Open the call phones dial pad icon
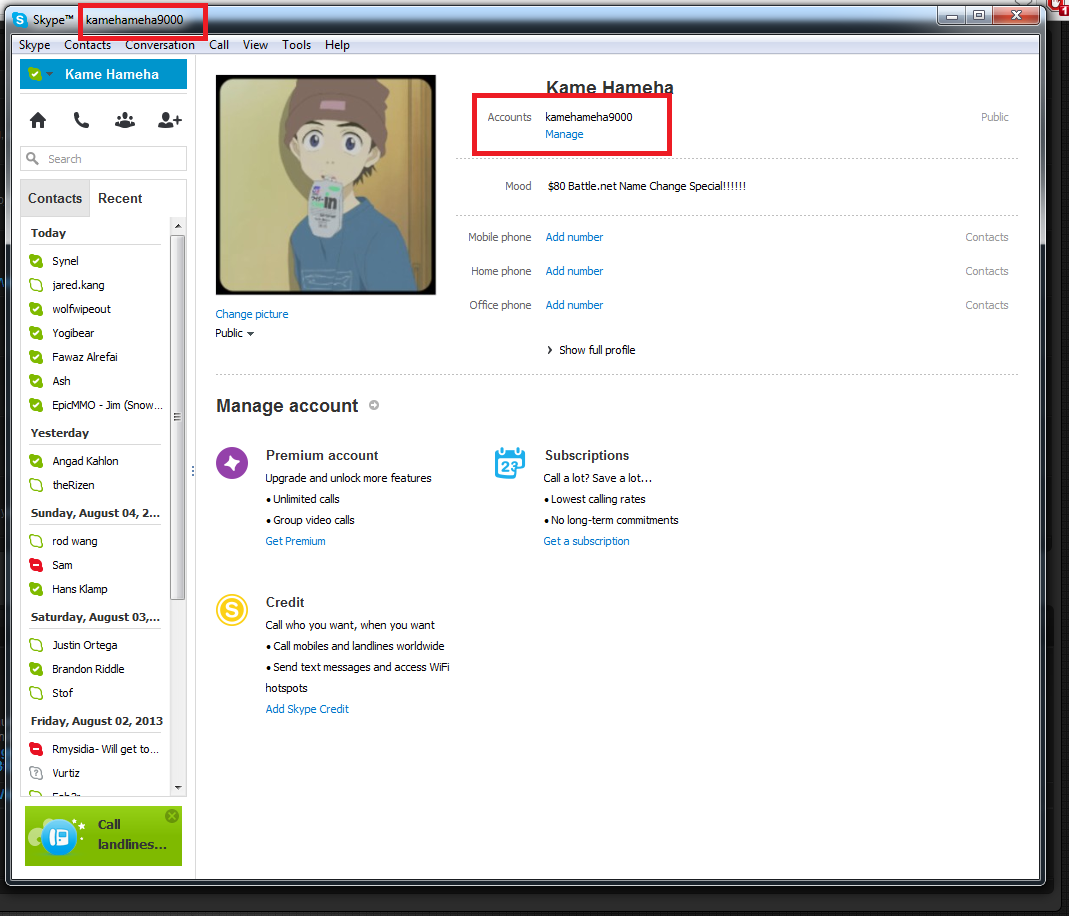Screen dimensions: 1069x916 [81, 121]
